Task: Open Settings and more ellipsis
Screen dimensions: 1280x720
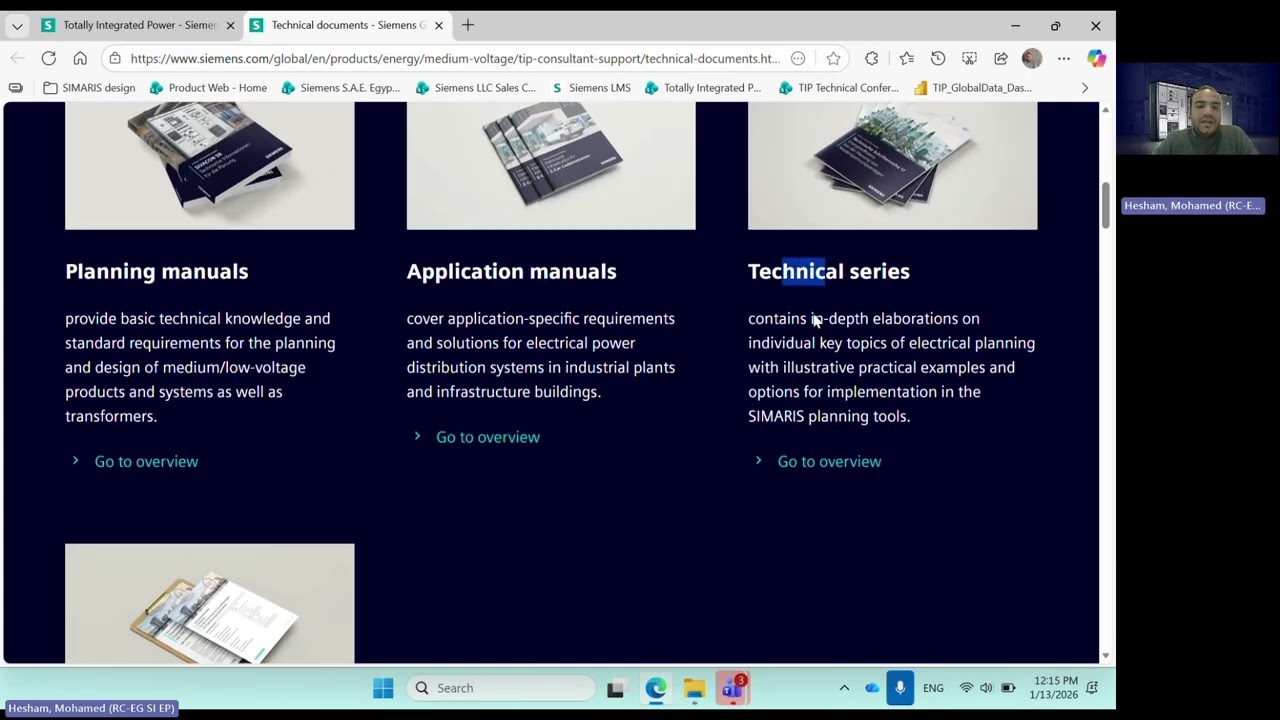Action: coord(1064,58)
